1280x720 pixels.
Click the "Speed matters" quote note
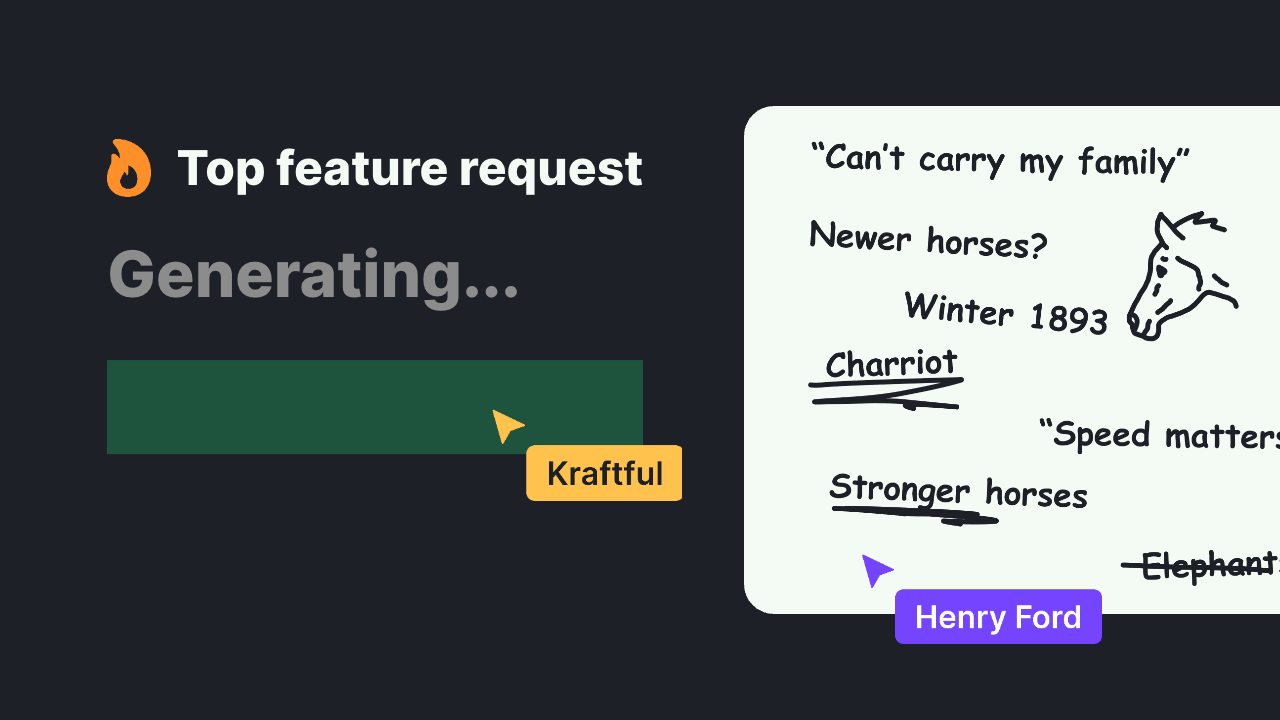1159,436
